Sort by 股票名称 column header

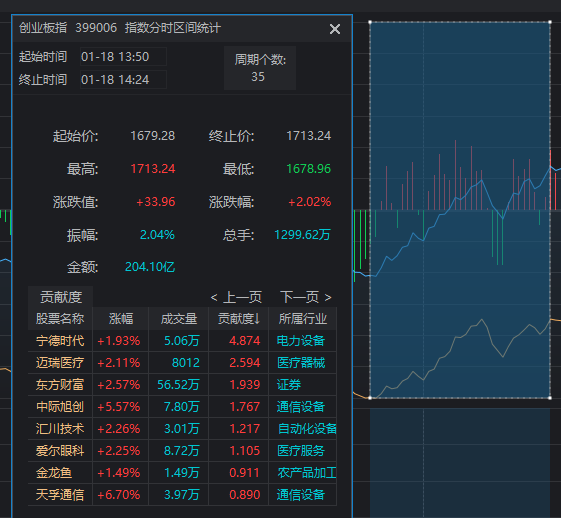tap(60, 318)
